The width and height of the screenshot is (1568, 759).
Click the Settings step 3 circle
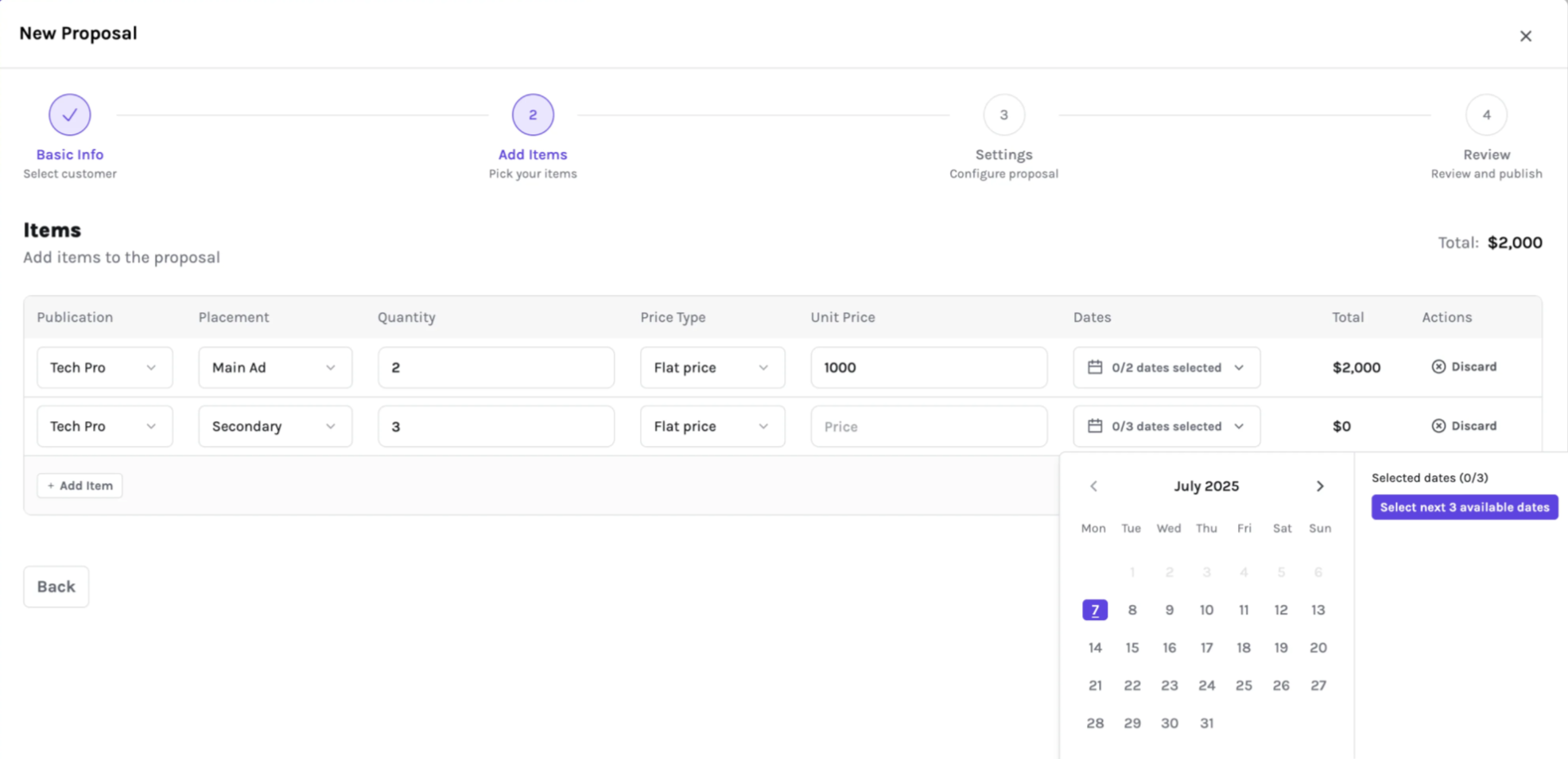click(x=1003, y=115)
